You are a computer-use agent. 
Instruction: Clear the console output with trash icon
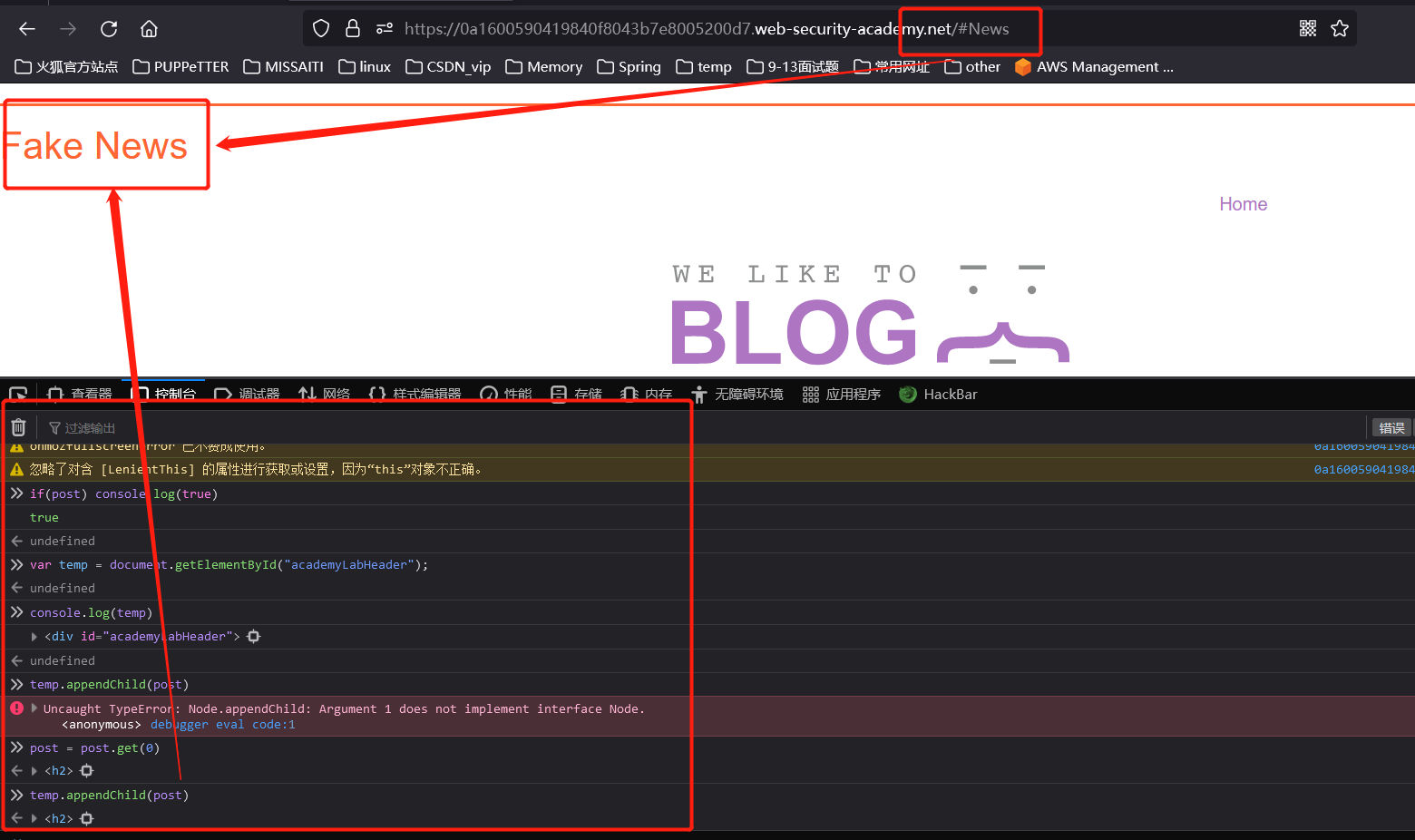pyautogui.click(x=18, y=427)
